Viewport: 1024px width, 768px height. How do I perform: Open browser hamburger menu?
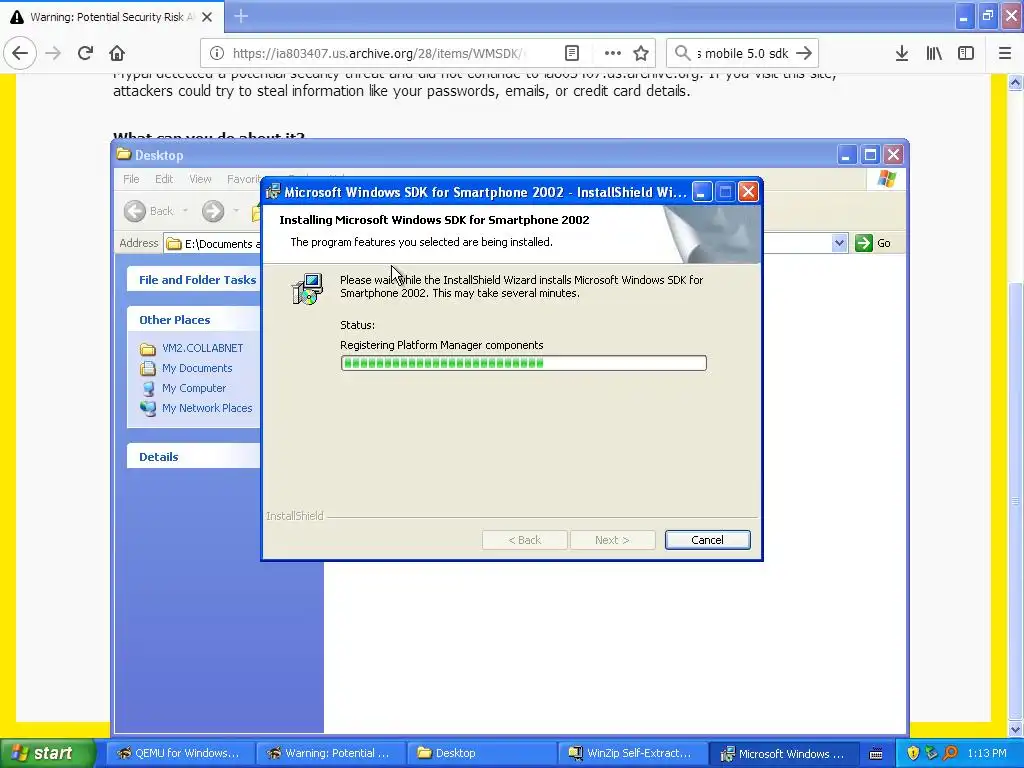tap(1005, 53)
